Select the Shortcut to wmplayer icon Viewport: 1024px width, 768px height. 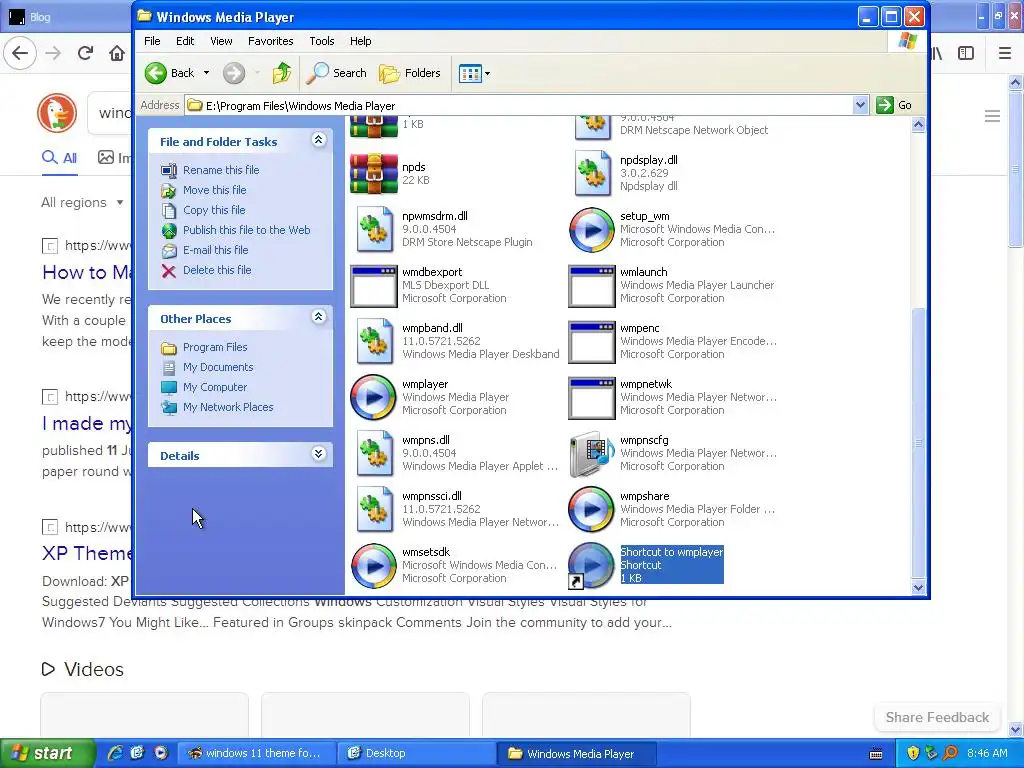point(592,566)
